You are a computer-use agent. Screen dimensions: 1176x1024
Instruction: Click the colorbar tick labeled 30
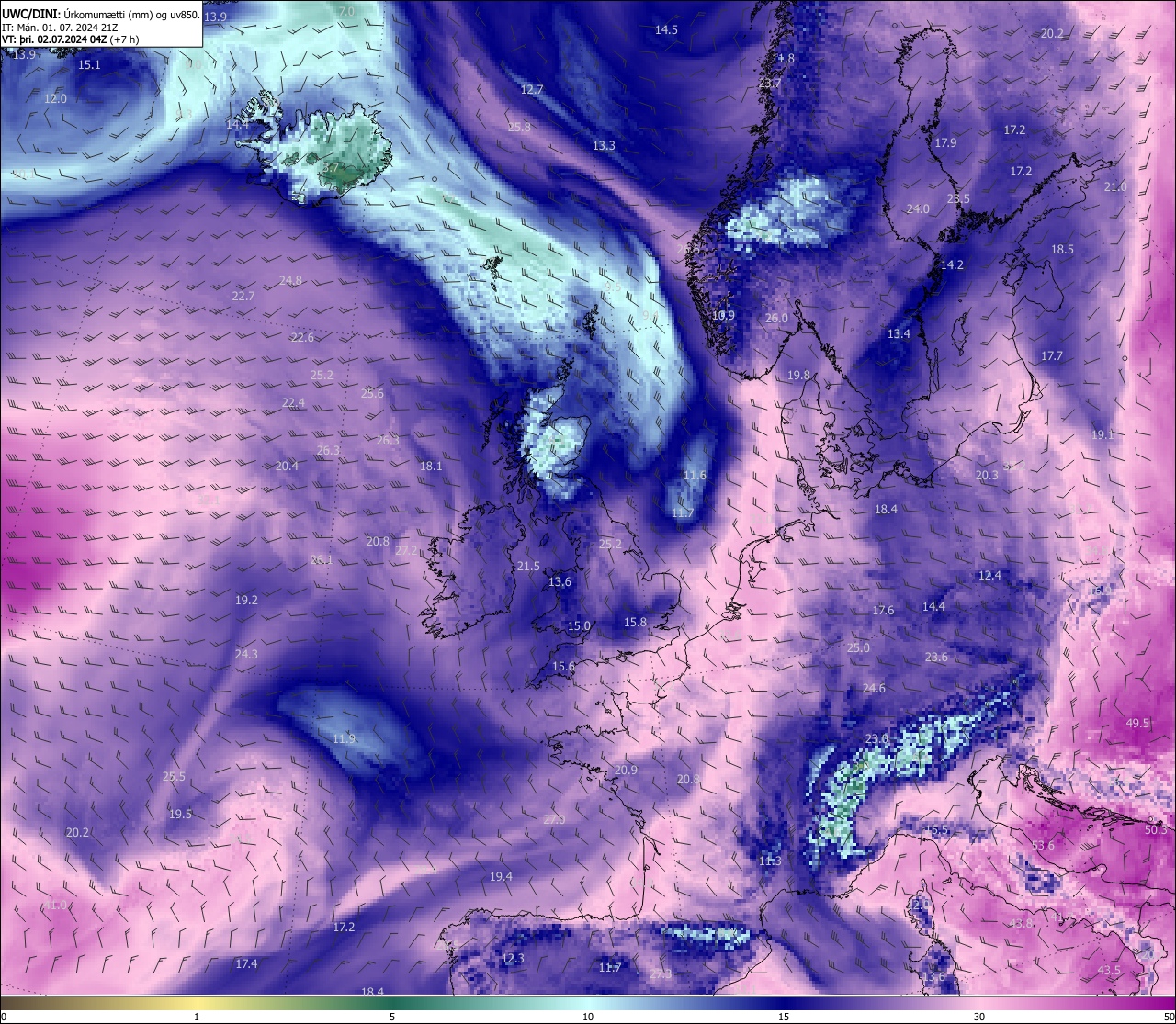(x=979, y=1017)
